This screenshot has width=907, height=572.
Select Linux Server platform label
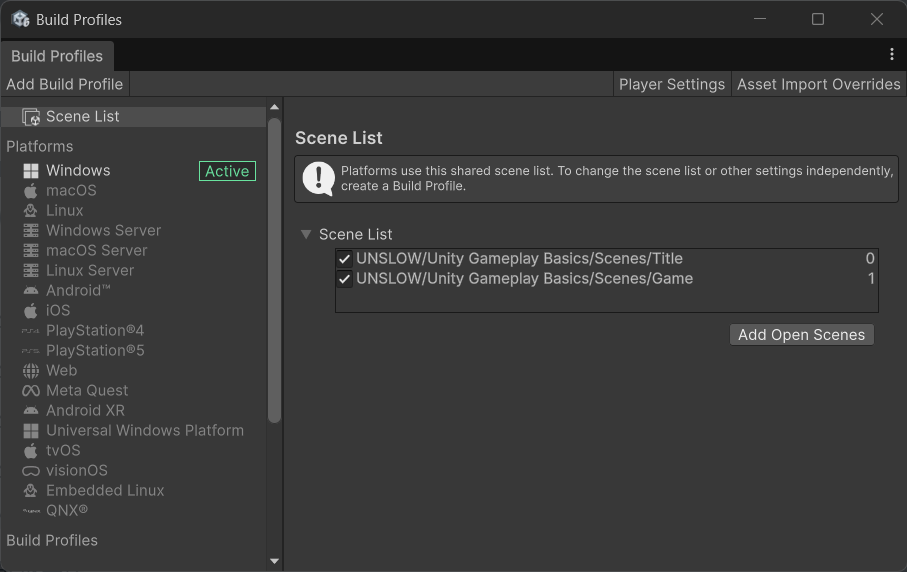90,270
